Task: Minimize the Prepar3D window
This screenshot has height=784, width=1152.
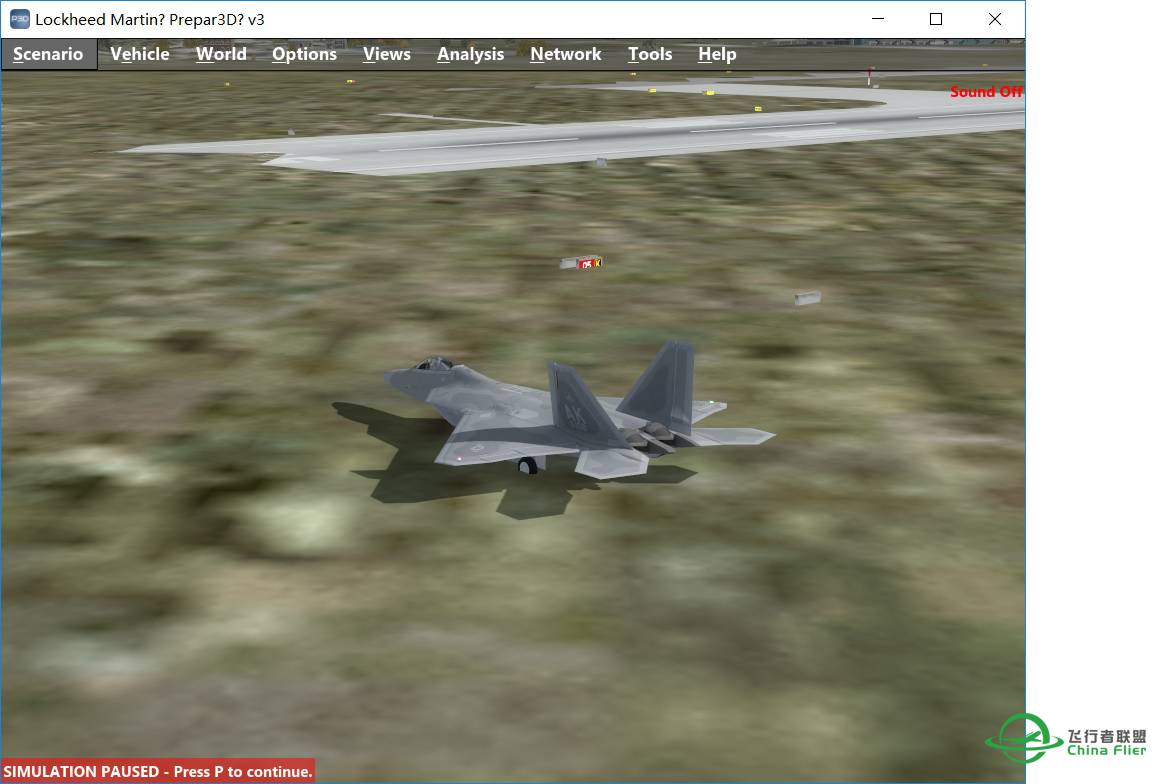Action: point(878,19)
